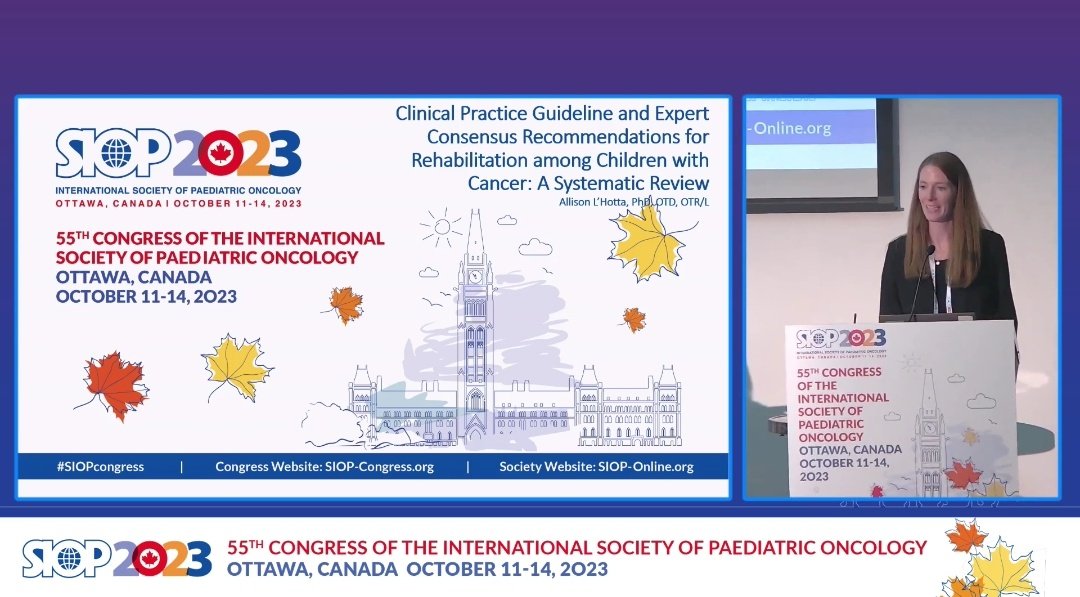The width and height of the screenshot is (1080, 597).
Task: Click "INTERNATIONAL SOCIETY OF PAEDIATRIC ONCOLOGY" under the slide logo
Action: click(178, 190)
